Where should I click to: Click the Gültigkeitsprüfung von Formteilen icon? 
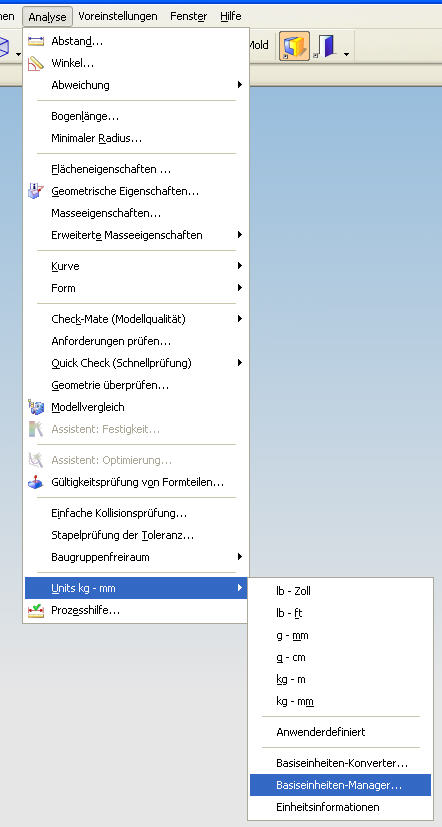[x=36, y=482]
